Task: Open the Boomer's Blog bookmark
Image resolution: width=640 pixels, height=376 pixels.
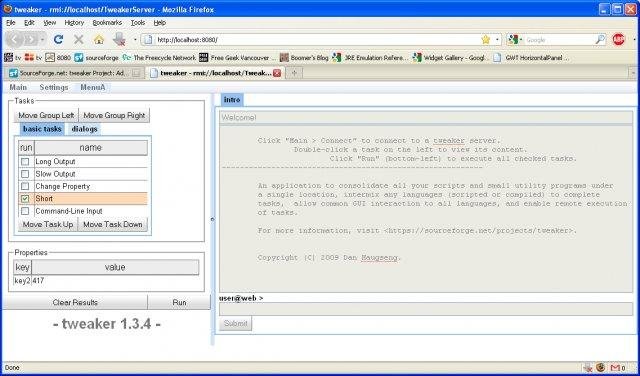Action: 304,58
